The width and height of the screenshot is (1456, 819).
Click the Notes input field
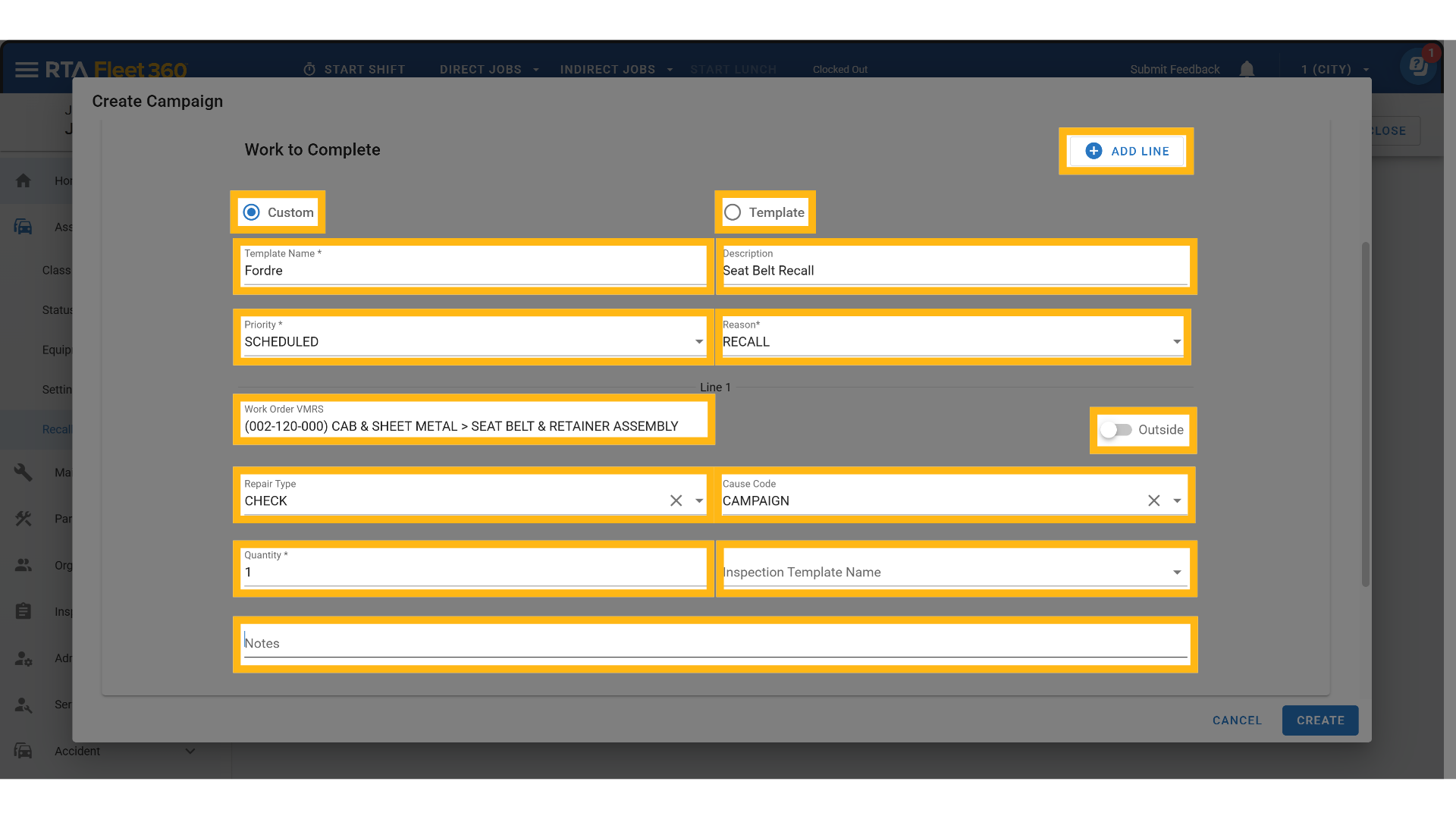click(x=714, y=643)
